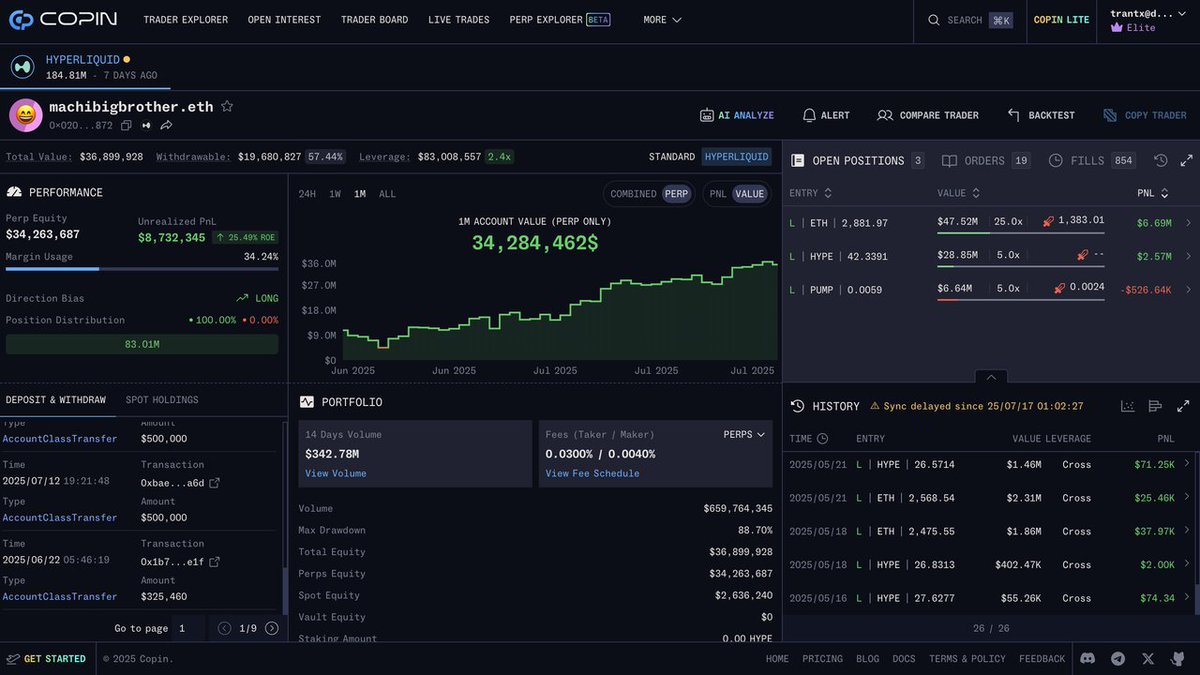Viewport: 1200px width, 675px height.
Task: Open user account trantx@d... menu
Action: (x=1146, y=20)
